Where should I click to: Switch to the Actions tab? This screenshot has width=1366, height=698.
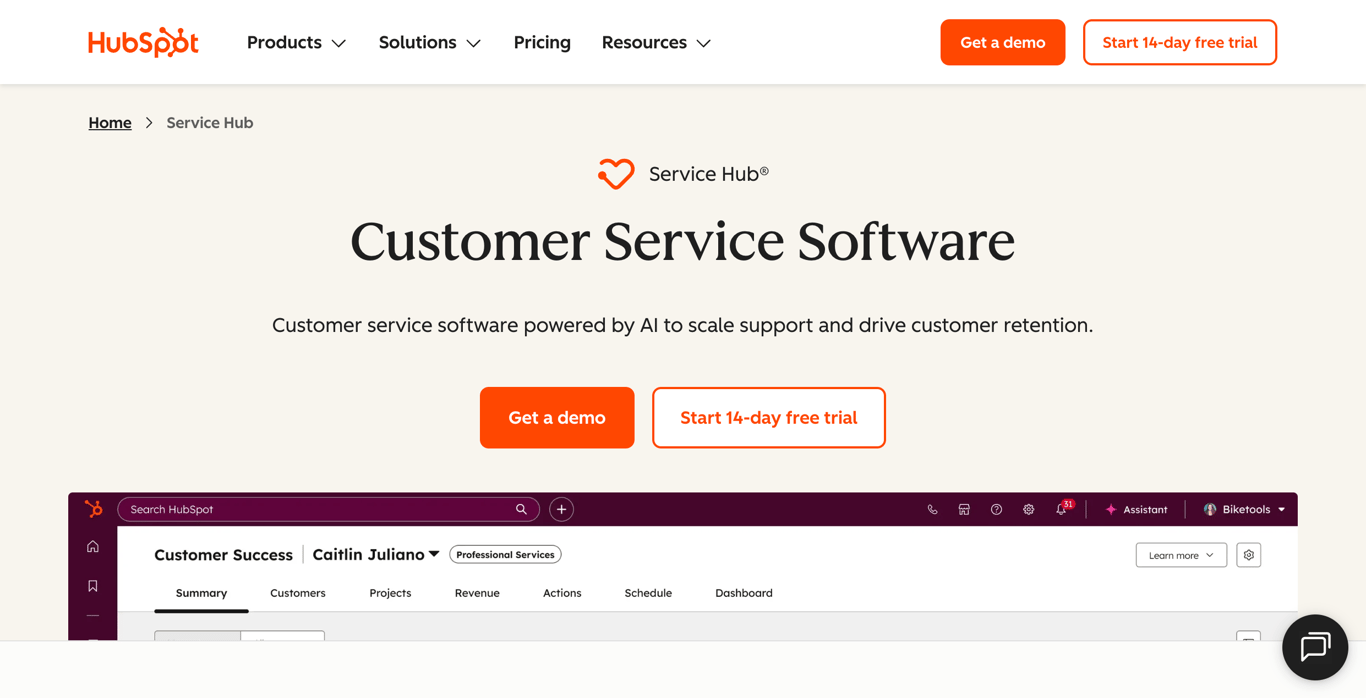pos(562,593)
